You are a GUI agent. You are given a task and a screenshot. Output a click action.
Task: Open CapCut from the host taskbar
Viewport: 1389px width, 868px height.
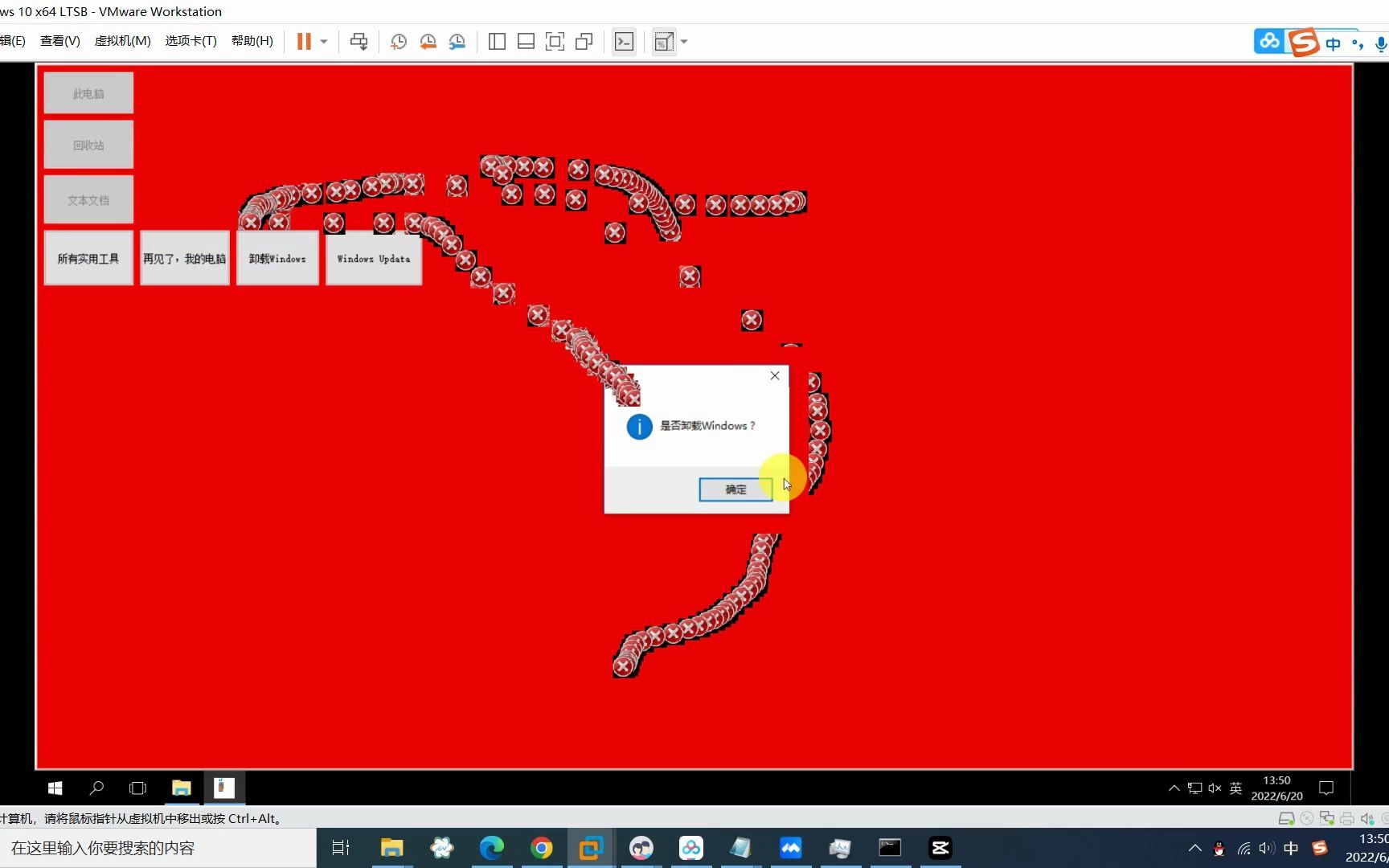939,847
